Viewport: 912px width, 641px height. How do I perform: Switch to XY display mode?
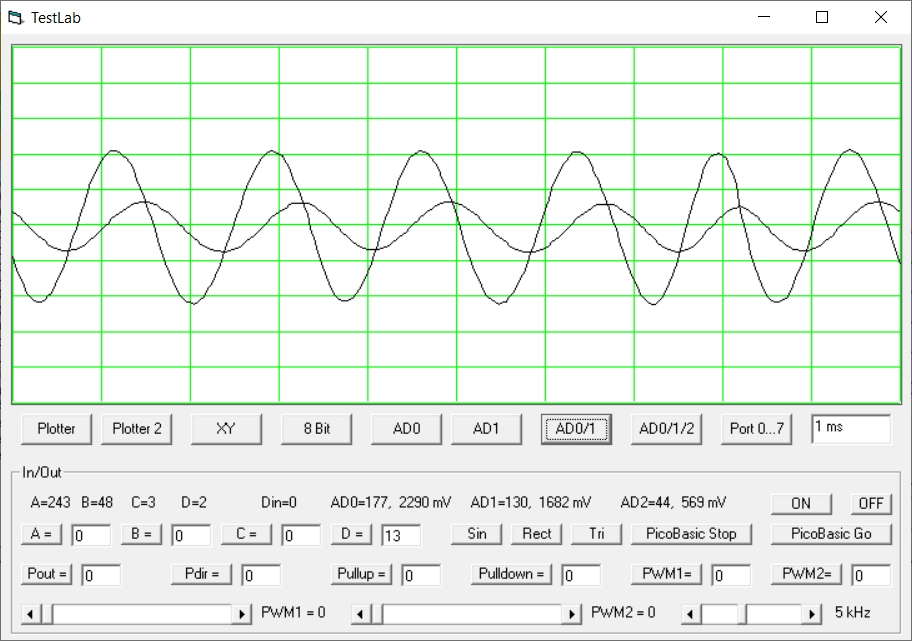(226, 429)
